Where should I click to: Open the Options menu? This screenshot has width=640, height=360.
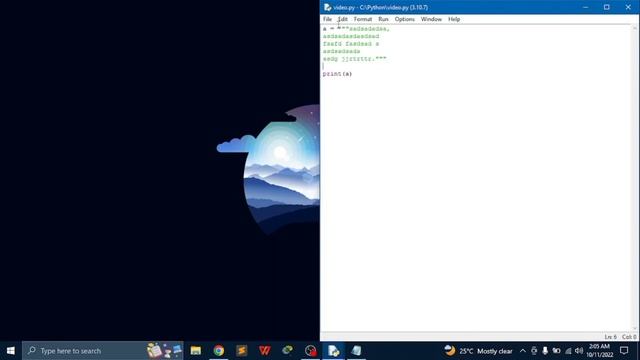404,19
